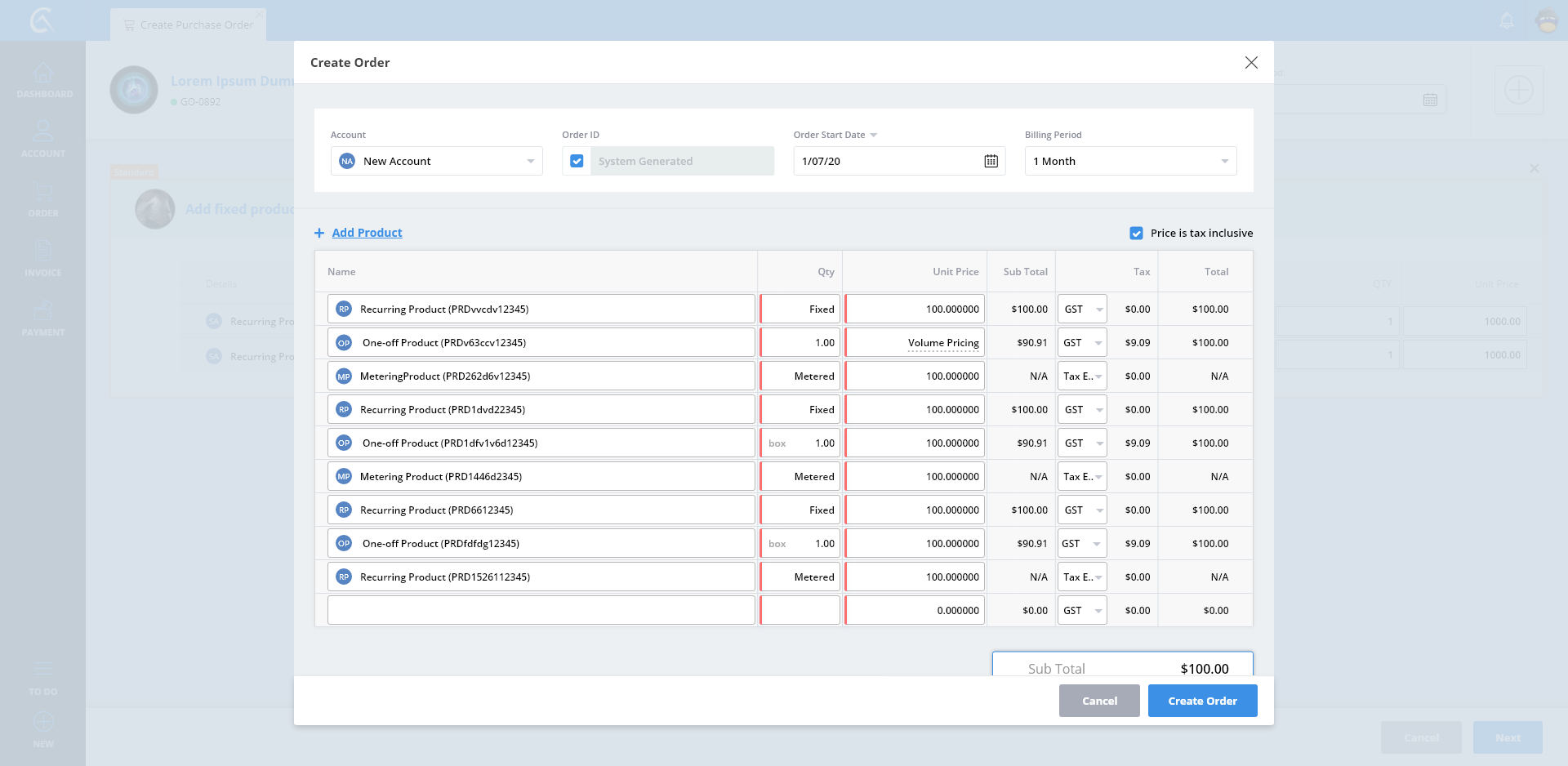Click the empty product name field in last row

pyautogui.click(x=541, y=611)
